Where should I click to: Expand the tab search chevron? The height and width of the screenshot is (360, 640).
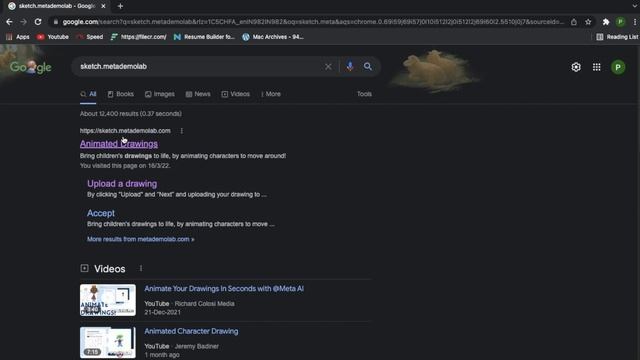(x=634, y=6)
